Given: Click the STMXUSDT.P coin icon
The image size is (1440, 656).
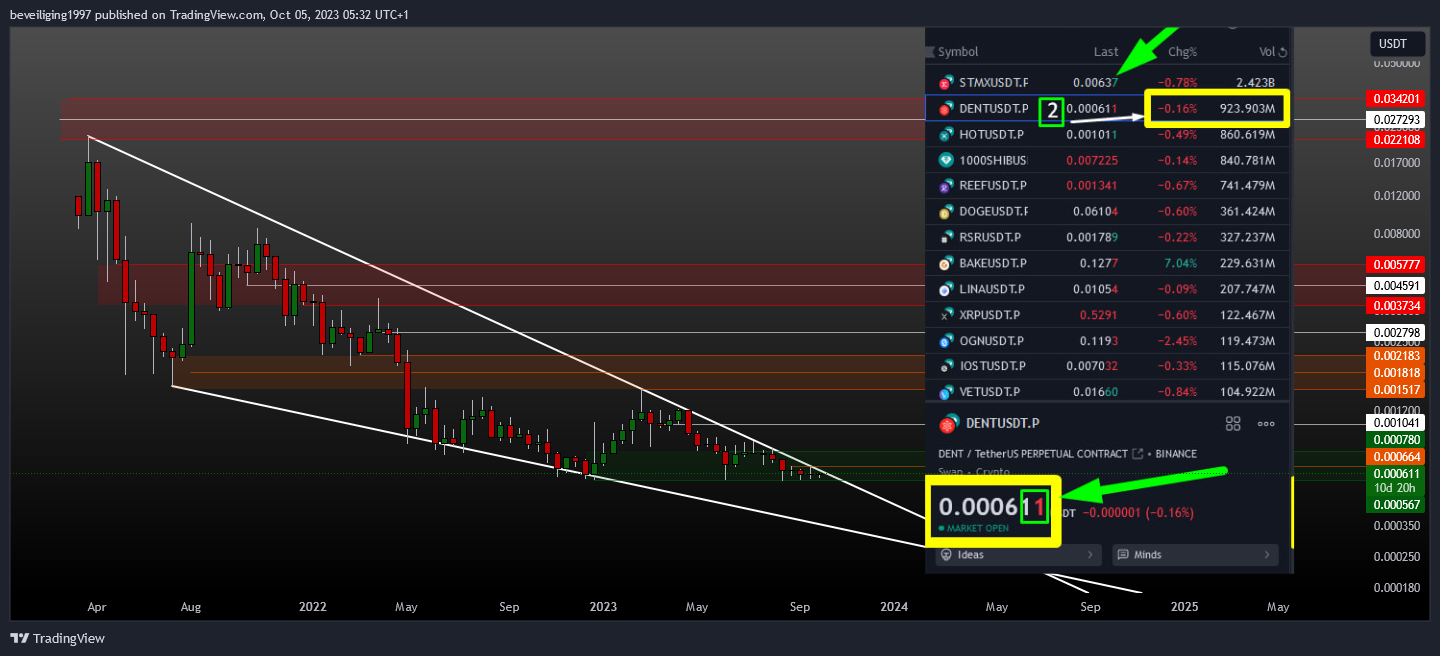Looking at the screenshot, I should [946, 82].
